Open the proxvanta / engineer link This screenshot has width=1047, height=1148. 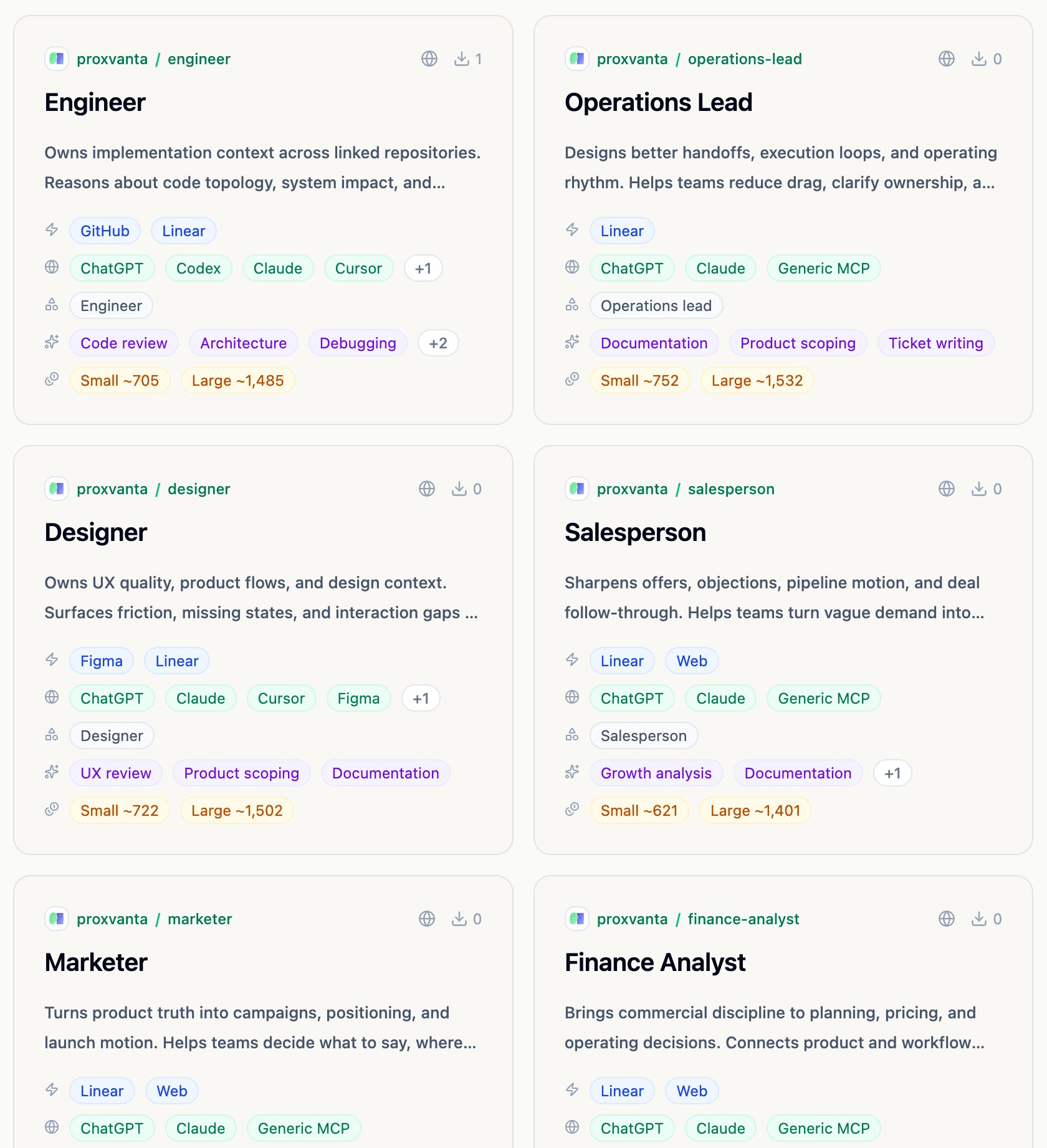click(153, 59)
